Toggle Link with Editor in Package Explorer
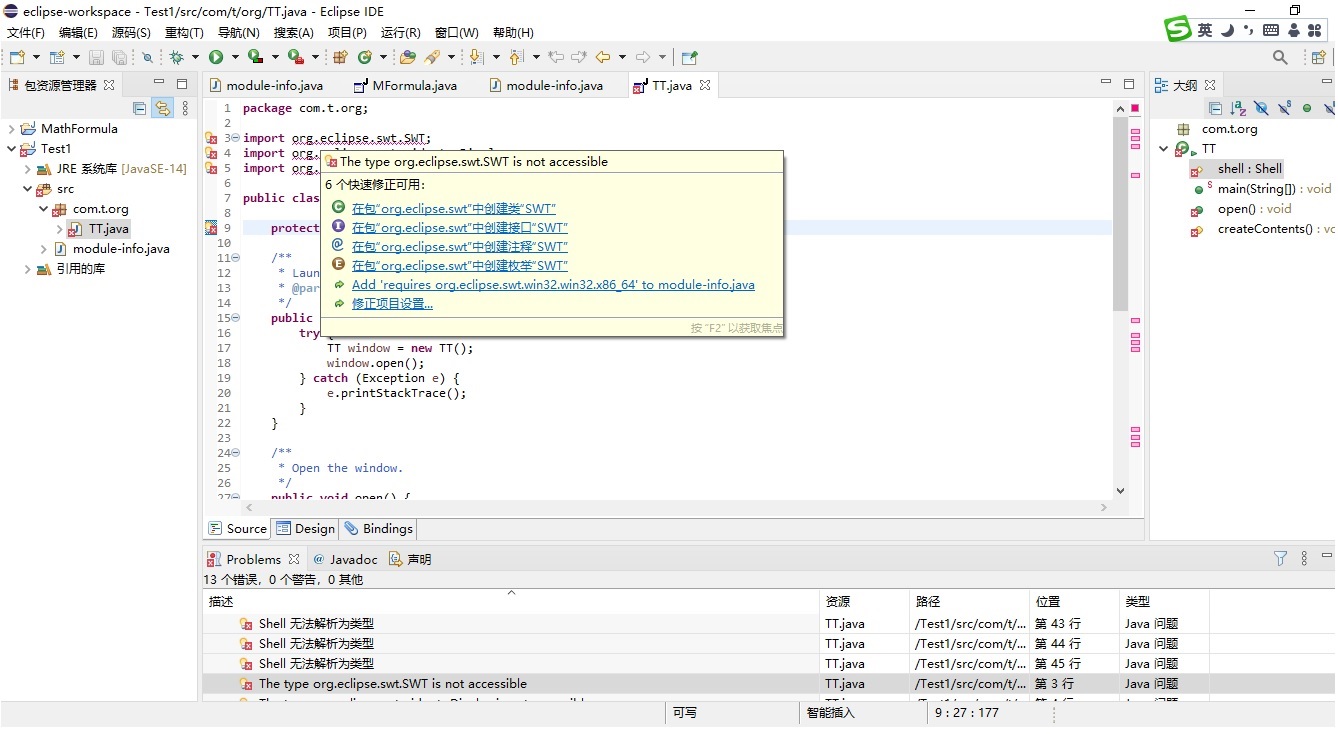The height and width of the screenshot is (734, 1338). point(162,108)
